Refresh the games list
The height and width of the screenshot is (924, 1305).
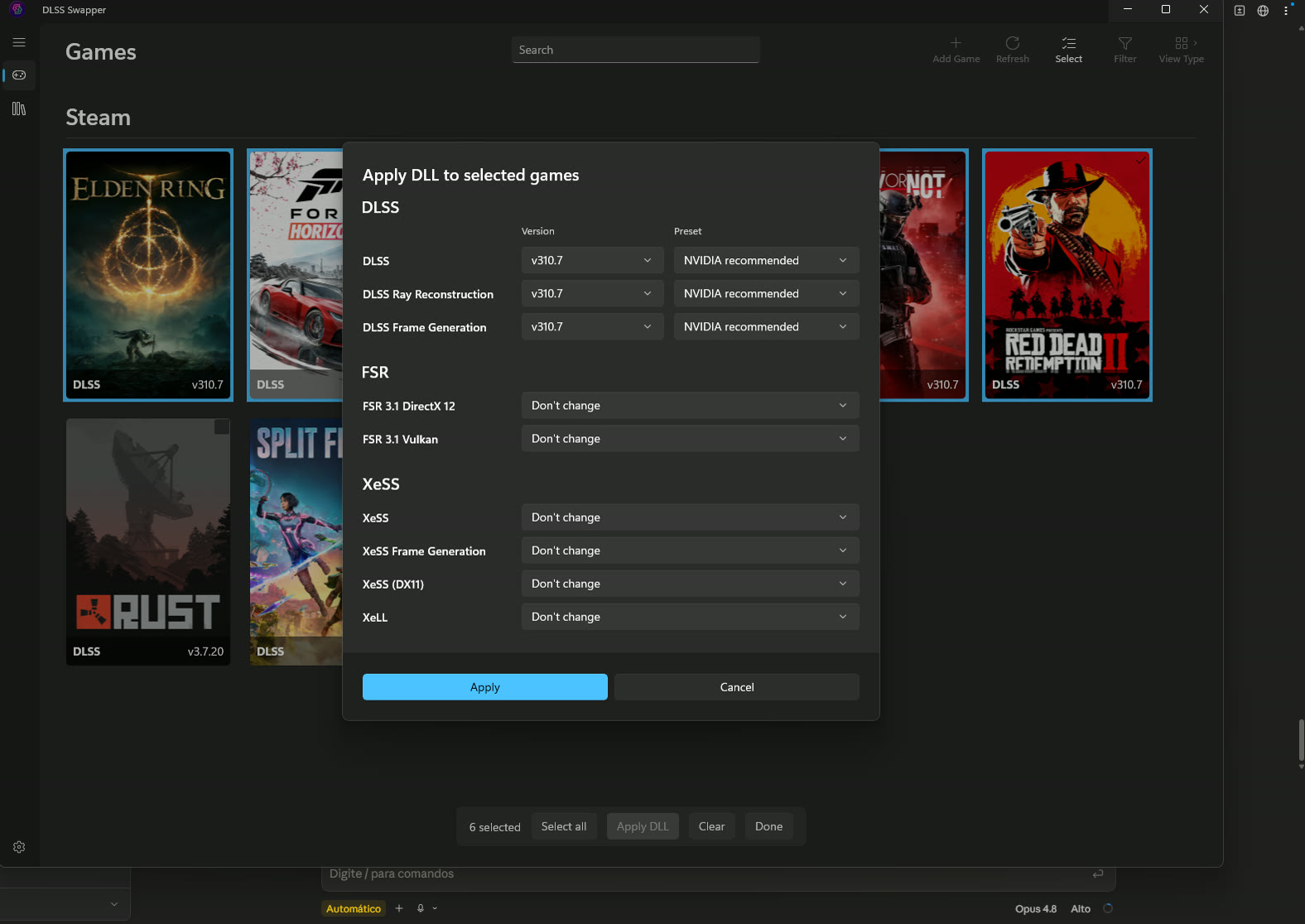click(1012, 50)
